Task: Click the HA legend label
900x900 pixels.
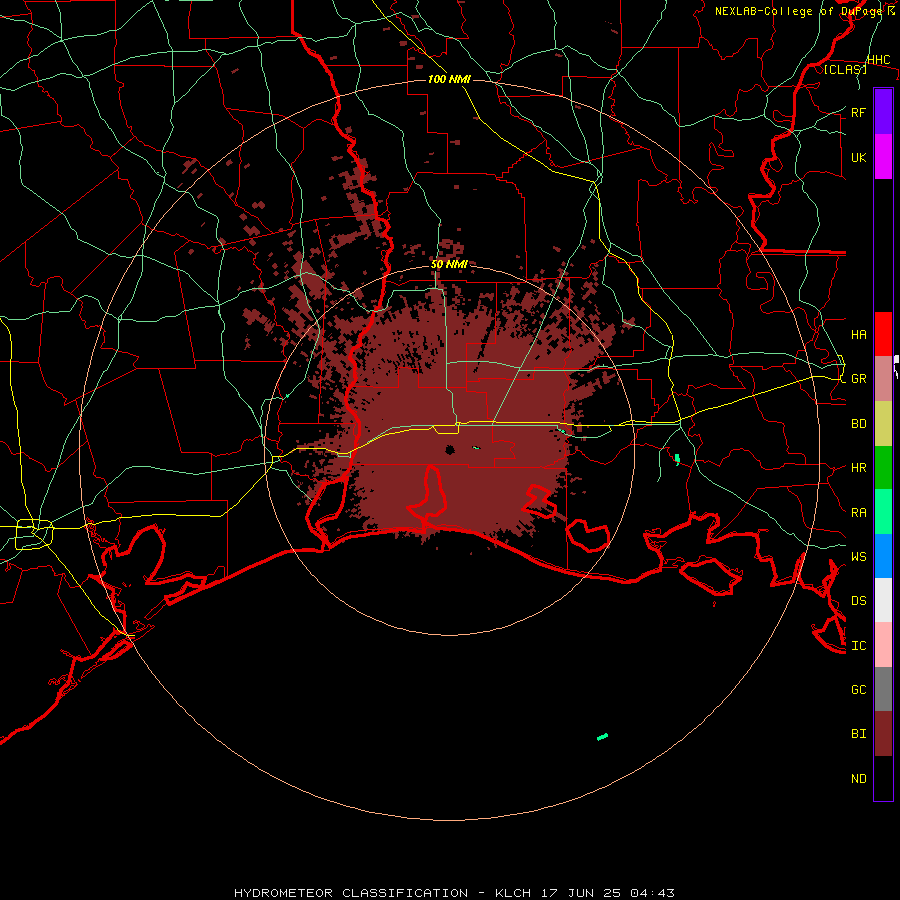Action: click(858, 334)
